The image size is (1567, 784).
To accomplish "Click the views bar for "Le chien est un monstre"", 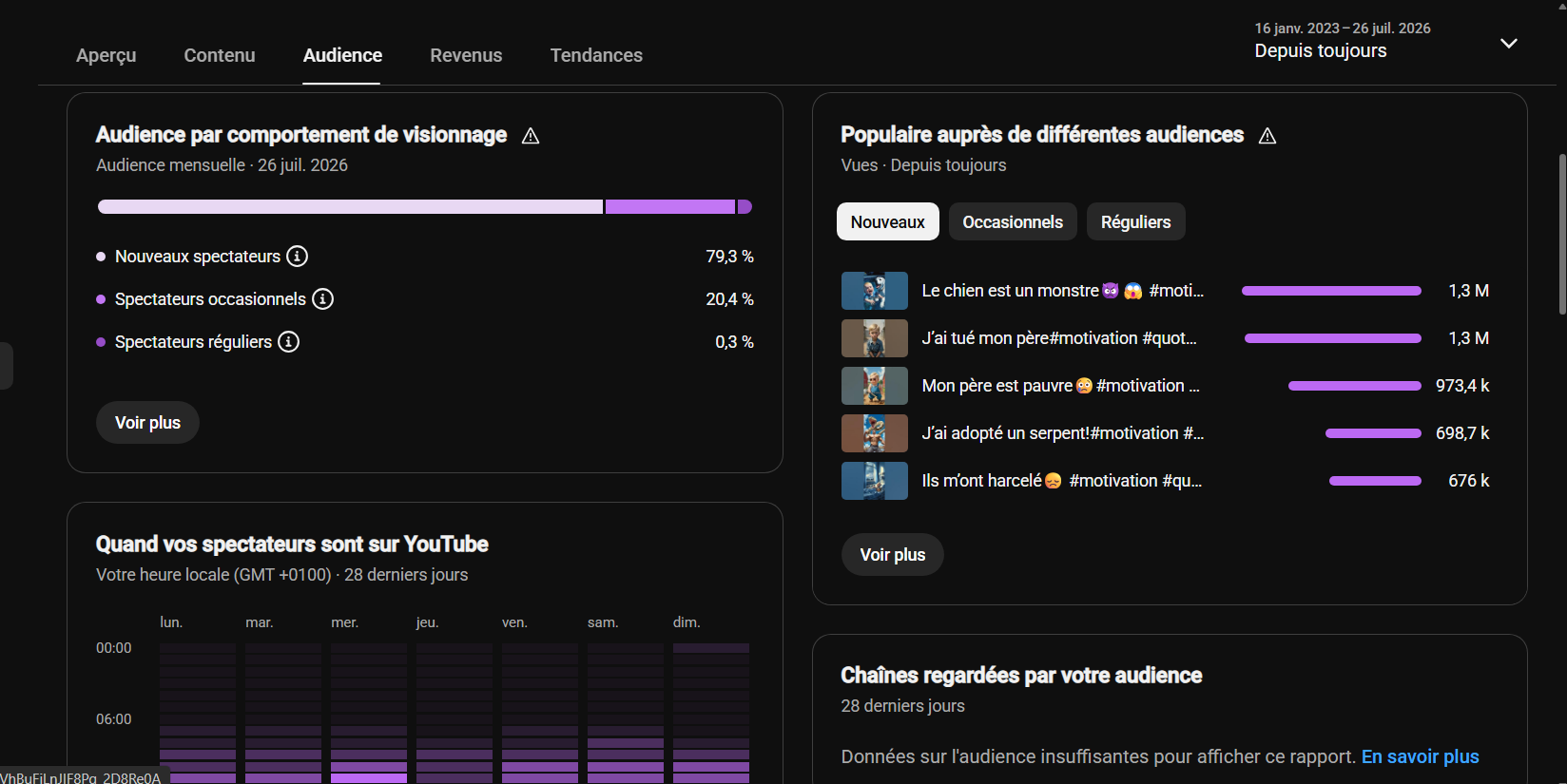I will click(1331, 291).
